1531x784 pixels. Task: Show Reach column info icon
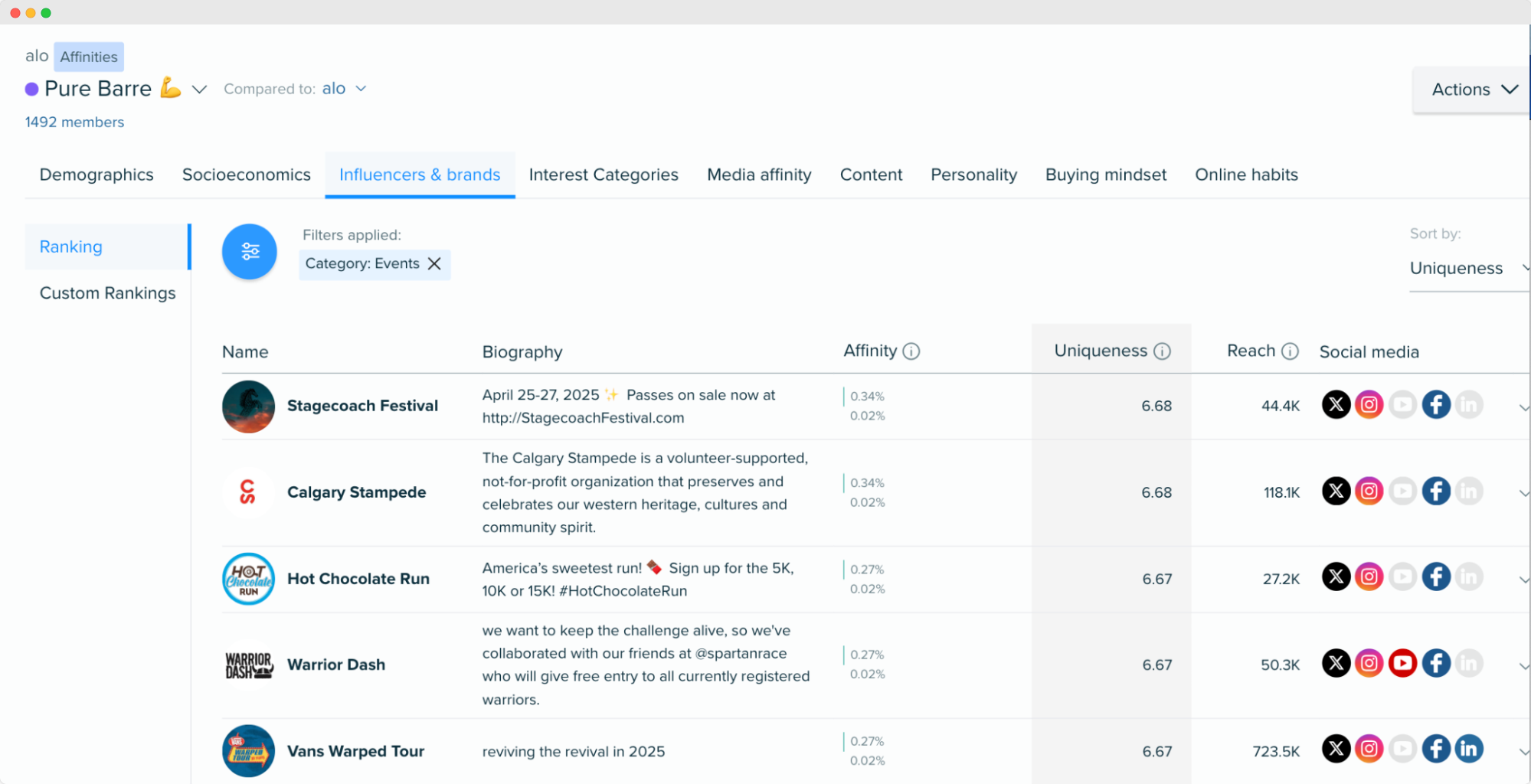pos(1290,351)
